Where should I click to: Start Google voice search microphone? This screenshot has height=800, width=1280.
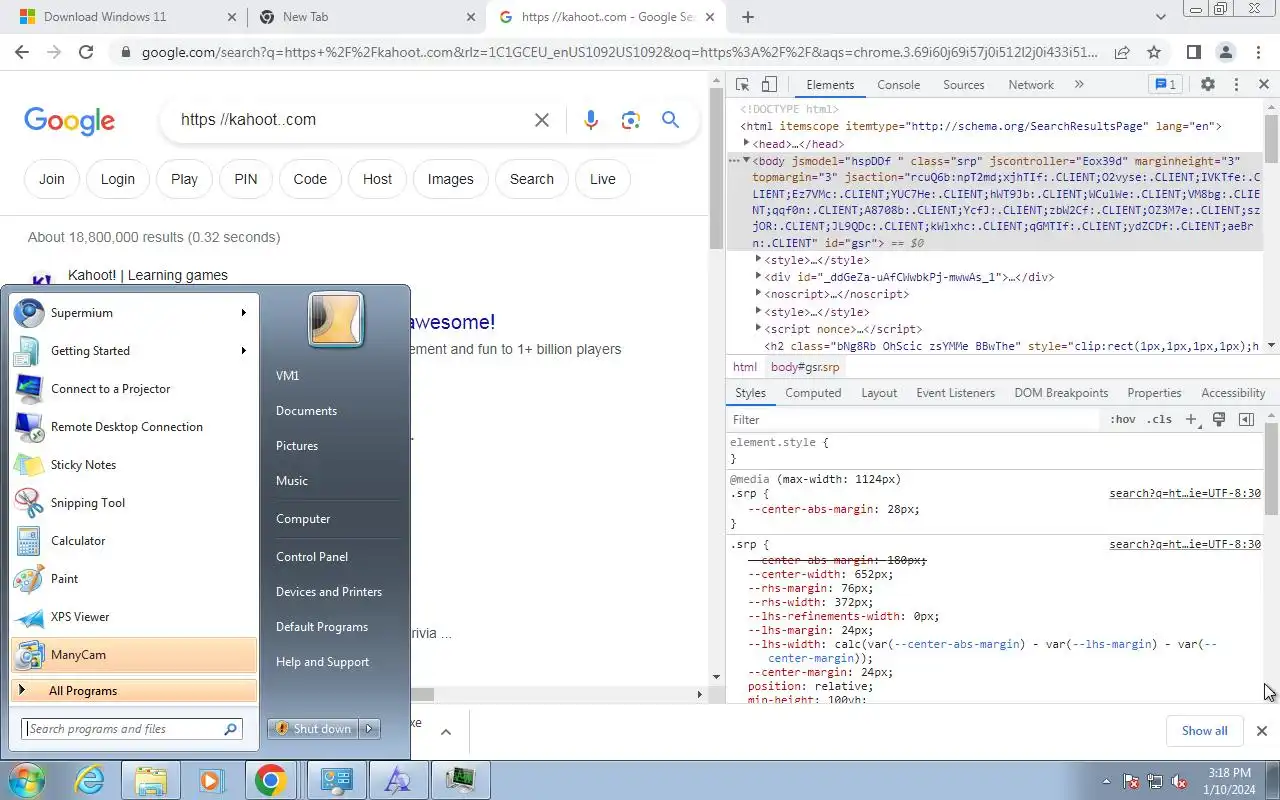(591, 120)
